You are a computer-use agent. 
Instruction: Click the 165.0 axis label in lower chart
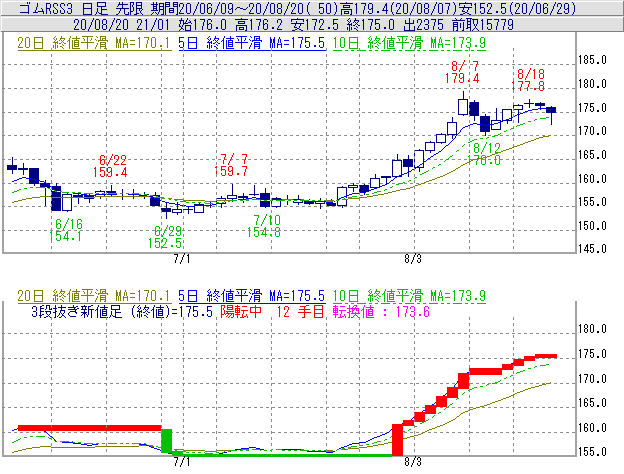(x=592, y=403)
